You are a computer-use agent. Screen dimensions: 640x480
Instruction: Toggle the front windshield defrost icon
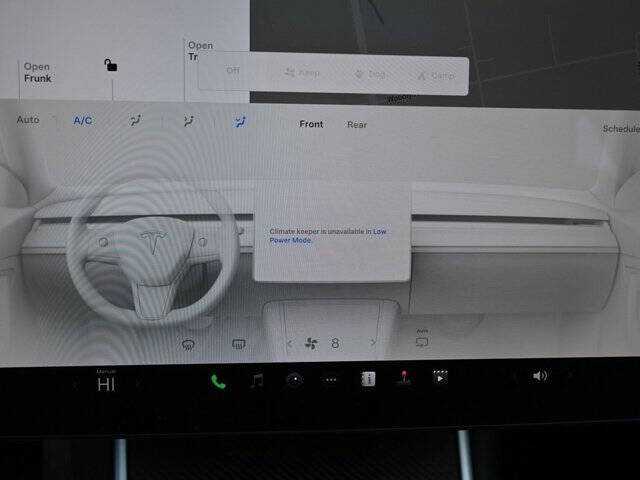(188, 345)
